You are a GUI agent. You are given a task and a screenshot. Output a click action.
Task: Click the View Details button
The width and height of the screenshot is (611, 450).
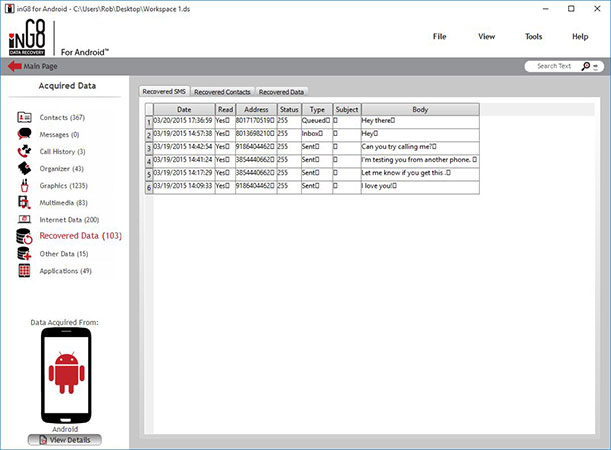(x=65, y=439)
